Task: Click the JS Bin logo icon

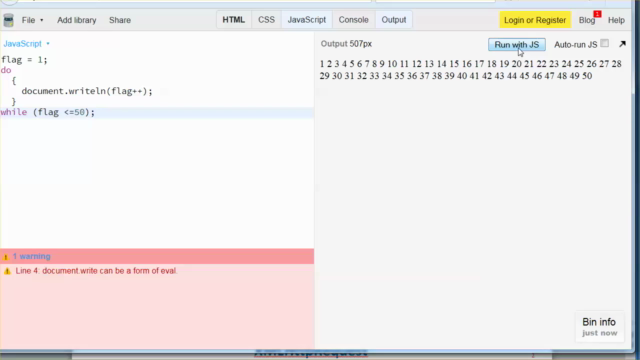Action: coord(8,20)
